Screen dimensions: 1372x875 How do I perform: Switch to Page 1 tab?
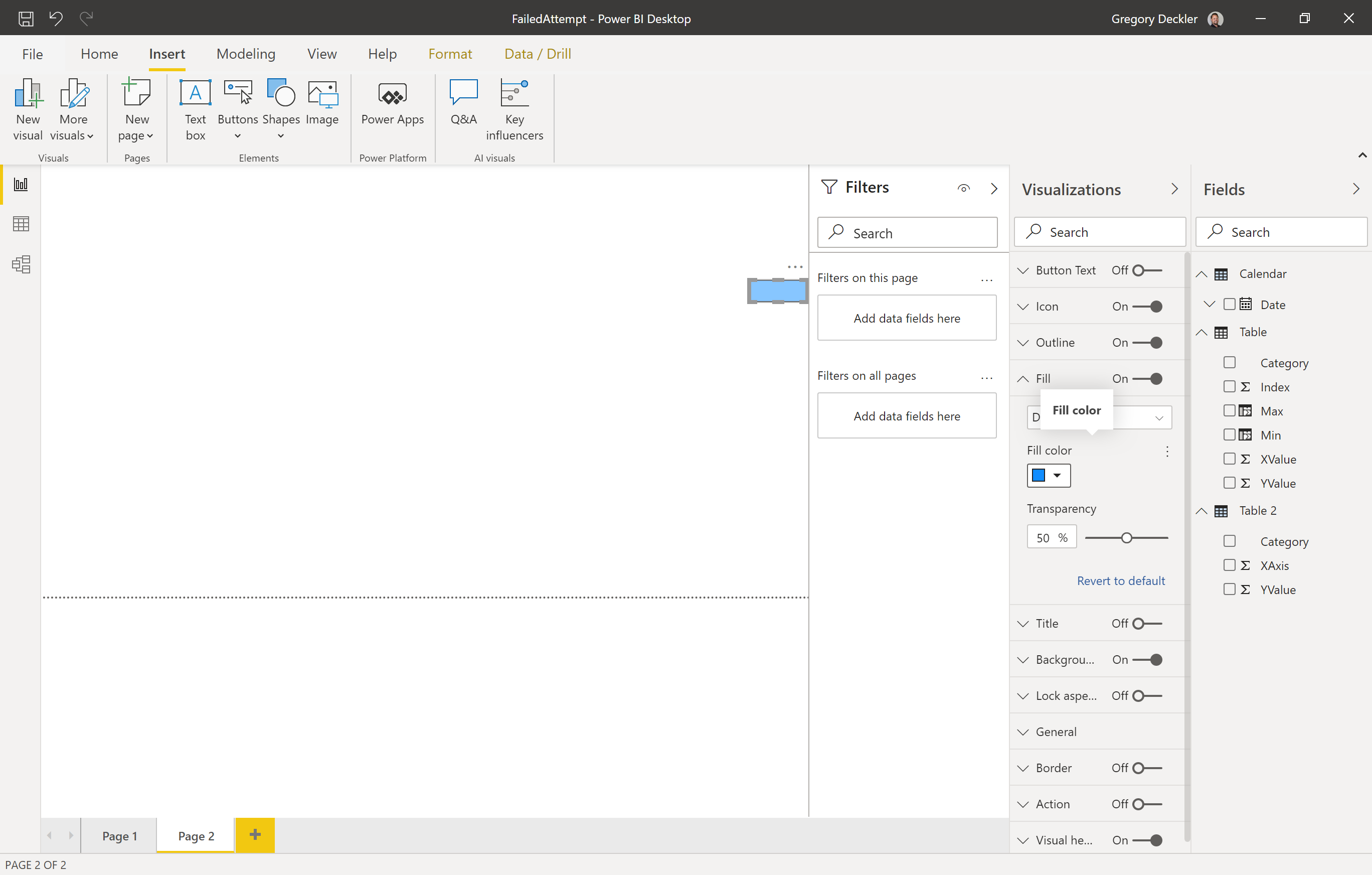120,836
